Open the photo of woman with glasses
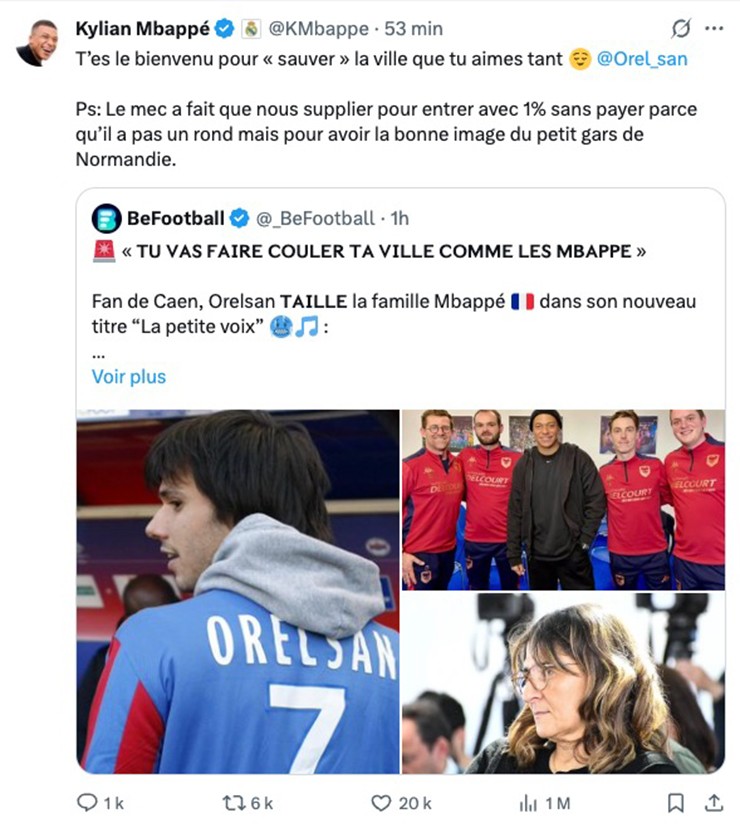 (563, 683)
